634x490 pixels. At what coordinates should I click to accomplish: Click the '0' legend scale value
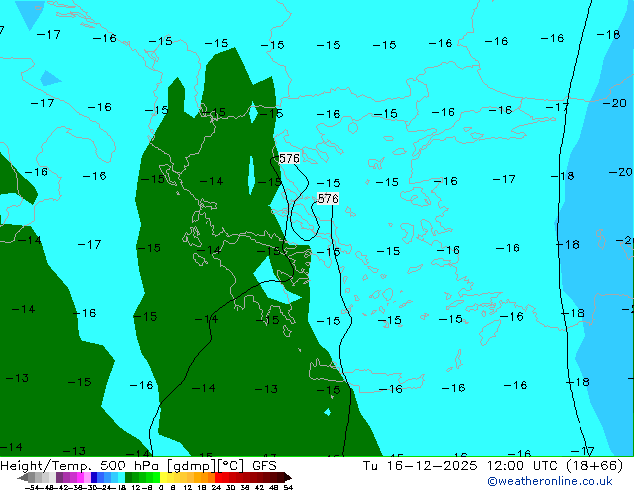click(x=161, y=487)
